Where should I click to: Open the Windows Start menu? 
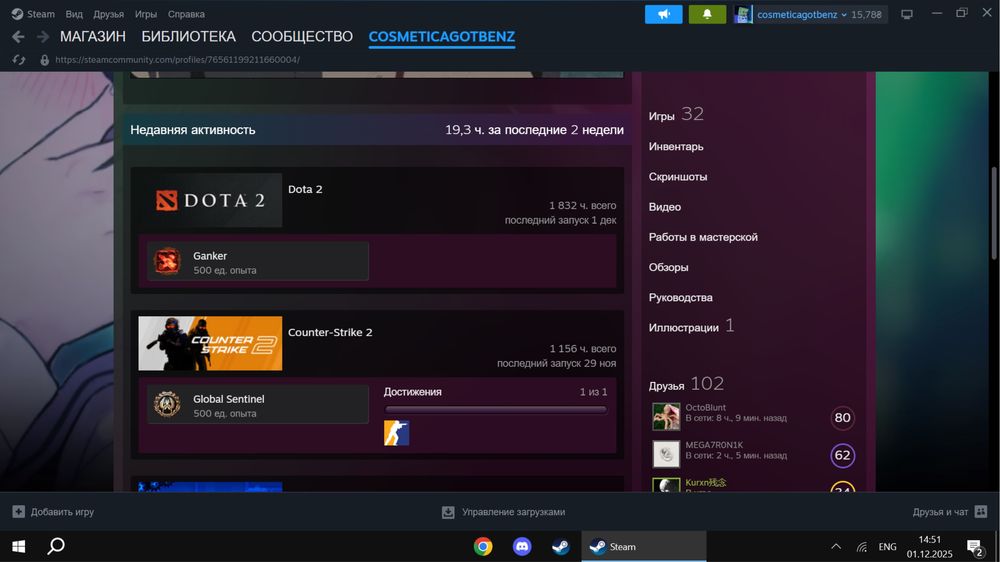click(18, 547)
